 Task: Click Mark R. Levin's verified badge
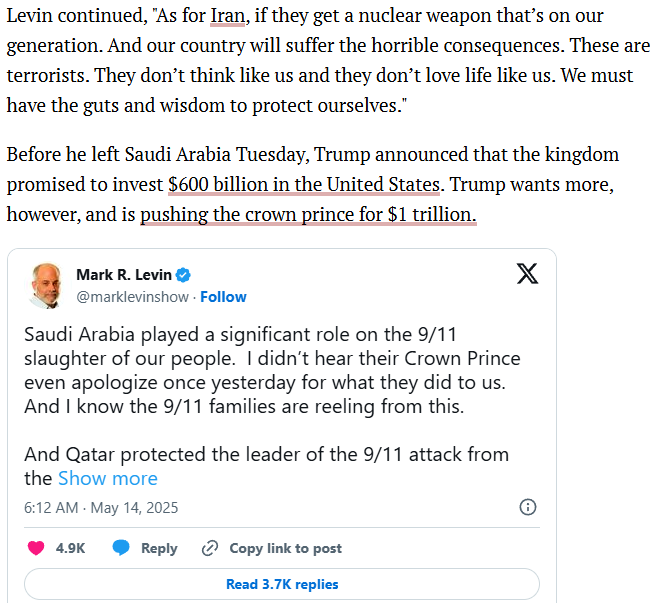point(183,275)
